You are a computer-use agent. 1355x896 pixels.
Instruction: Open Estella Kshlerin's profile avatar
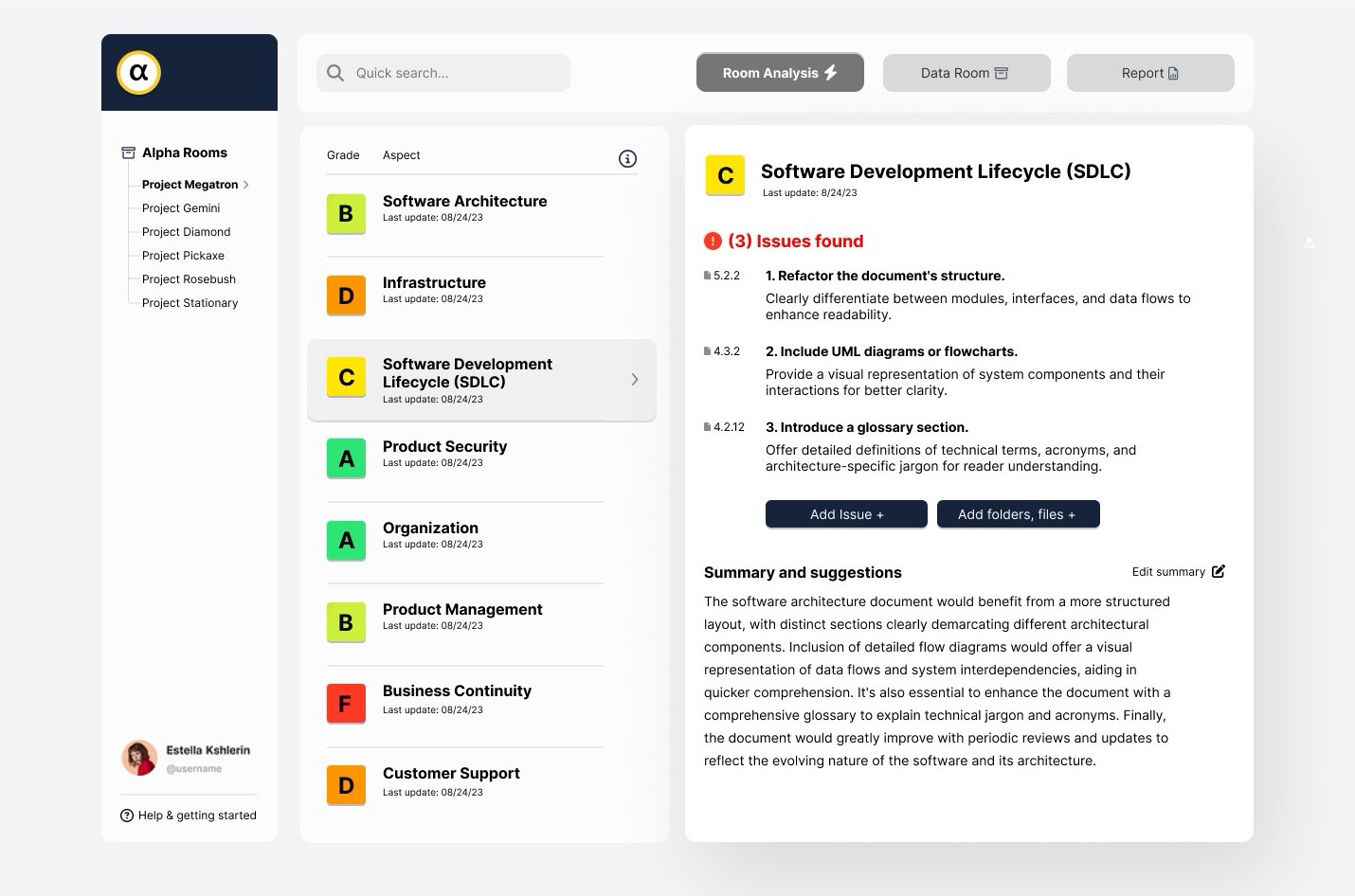pyautogui.click(x=139, y=758)
